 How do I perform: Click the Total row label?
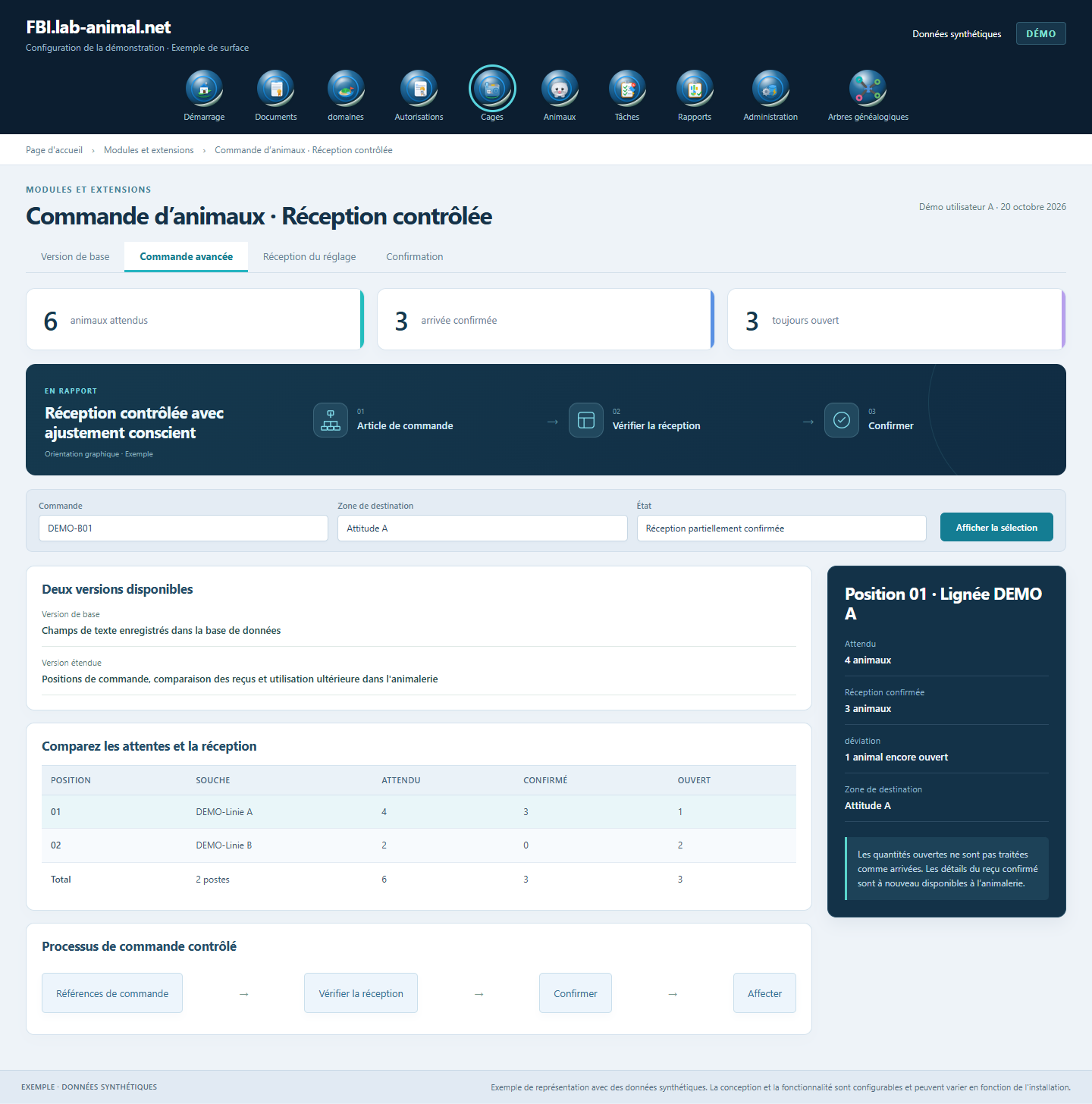pyautogui.click(x=61, y=880)
